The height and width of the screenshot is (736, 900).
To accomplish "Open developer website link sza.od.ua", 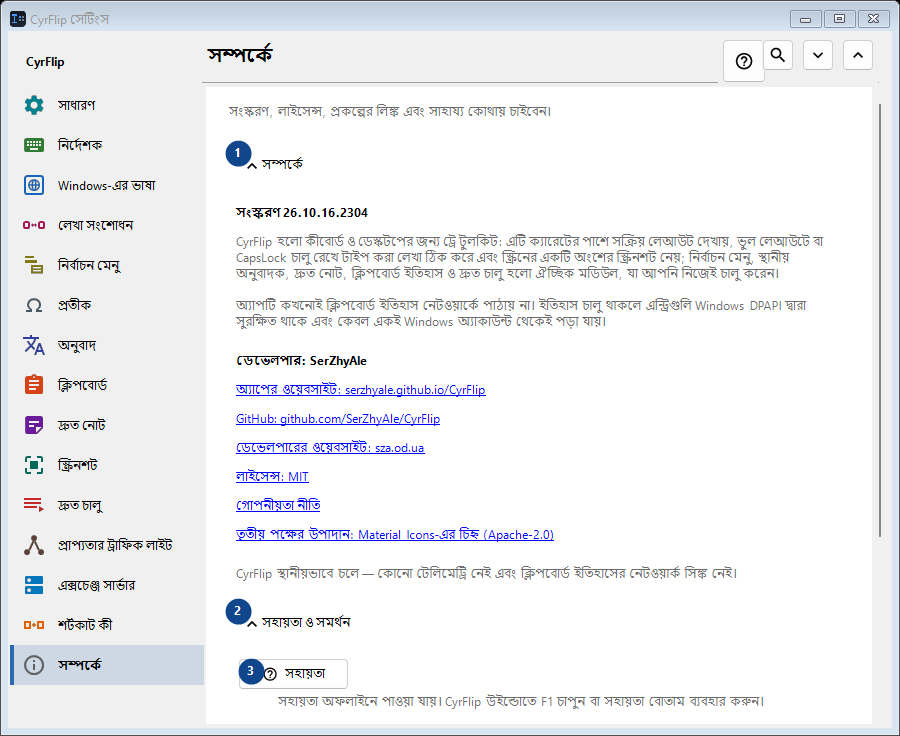I will pyautogui.click(x=330, y=448).
